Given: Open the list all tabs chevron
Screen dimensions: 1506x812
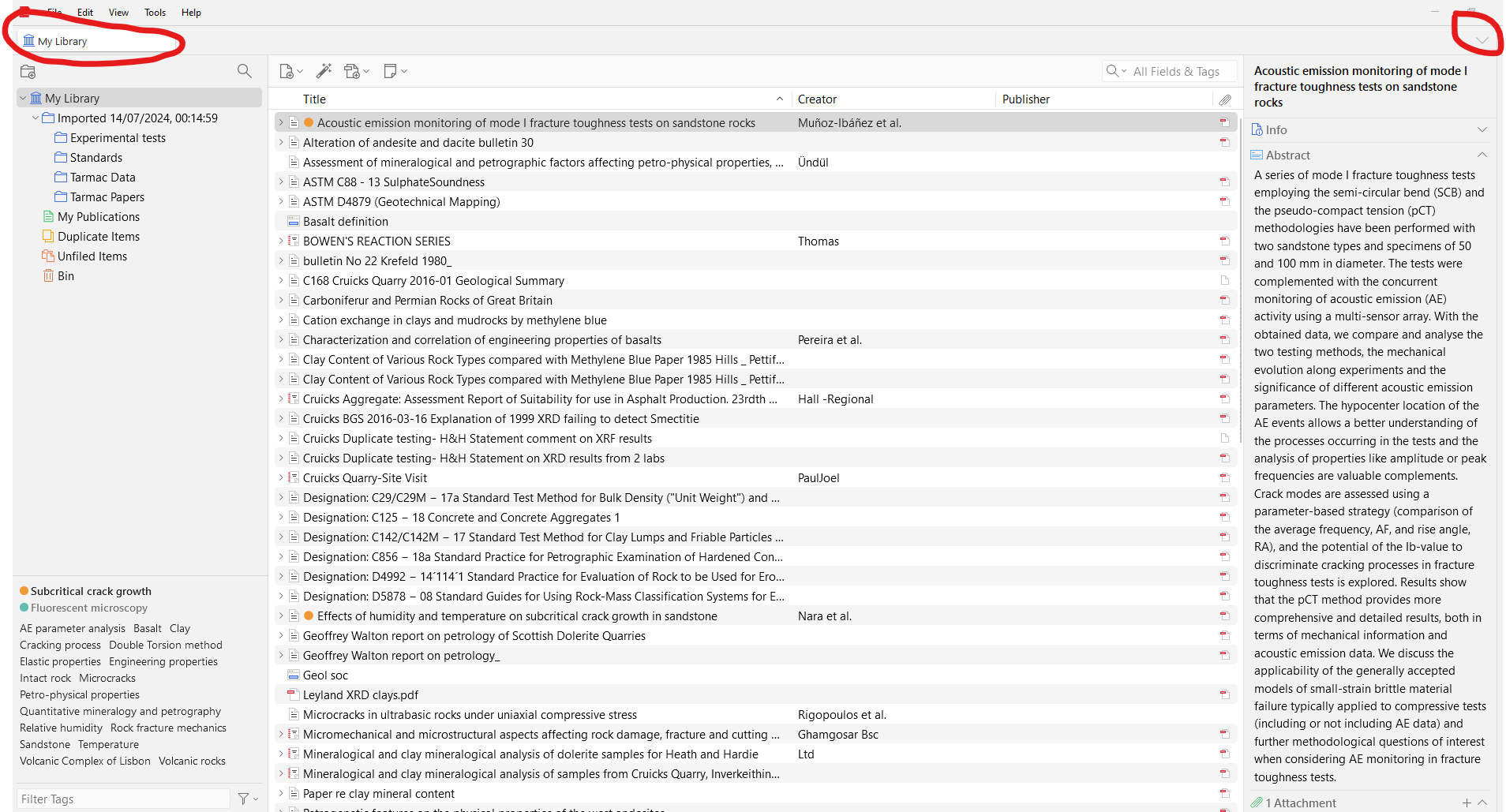Looking at the screenshot, I should [1482, 41].
